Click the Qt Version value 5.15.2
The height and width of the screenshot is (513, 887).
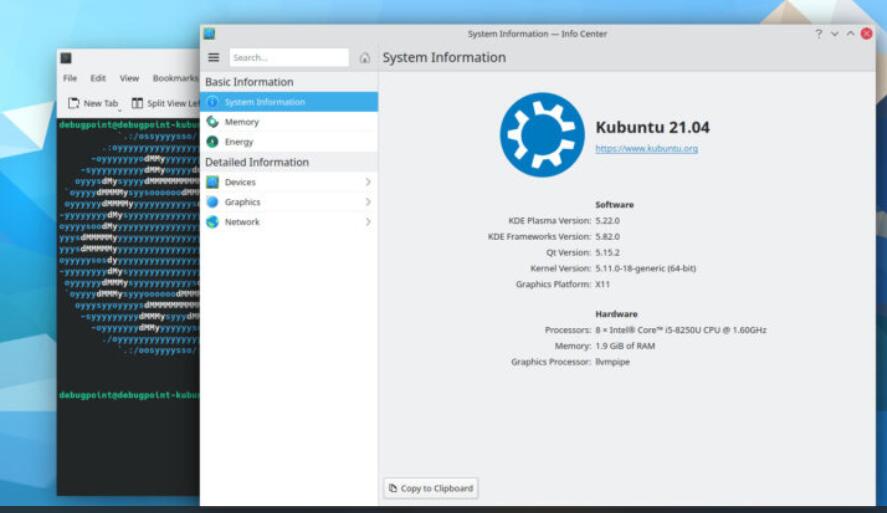tap(607, 252)
